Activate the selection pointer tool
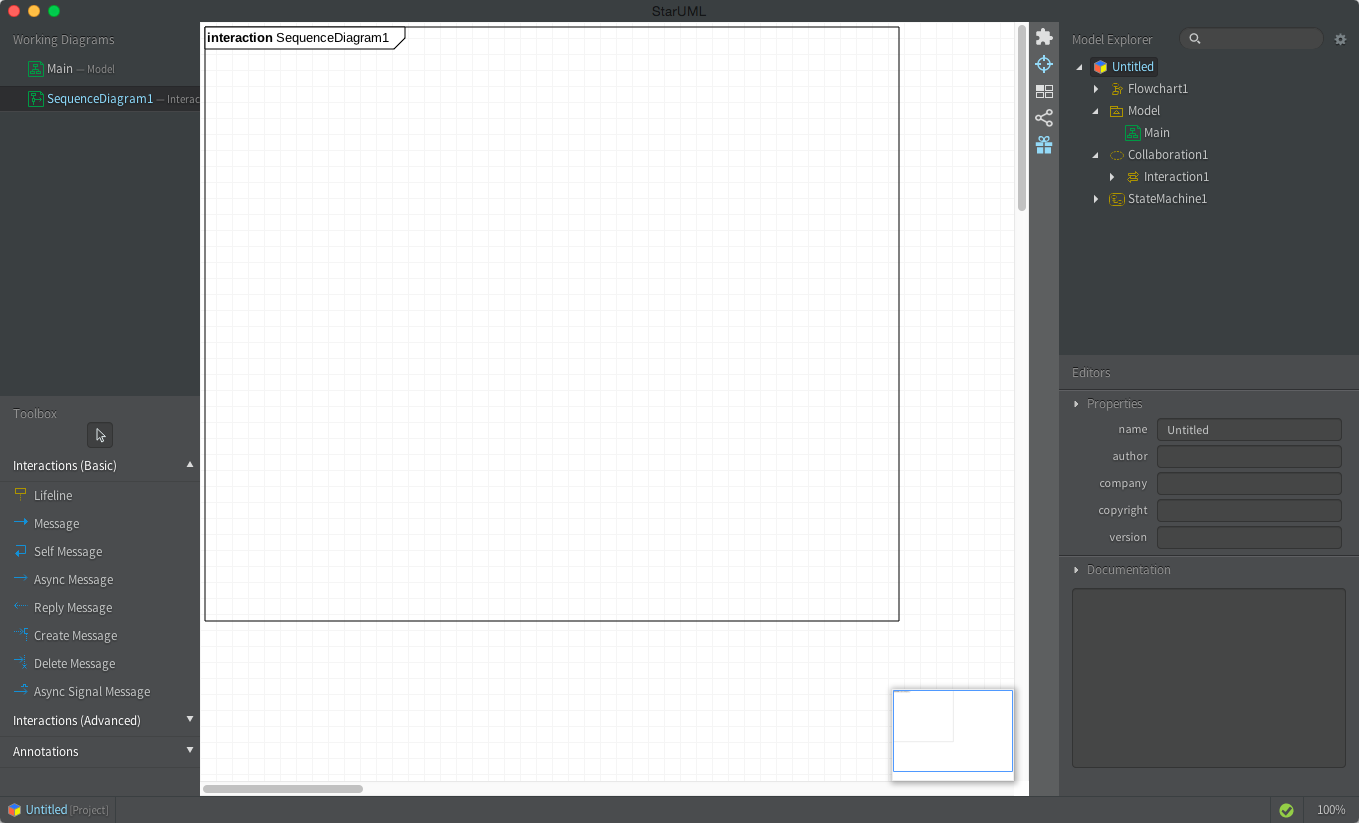 click(x=100, y=435)
